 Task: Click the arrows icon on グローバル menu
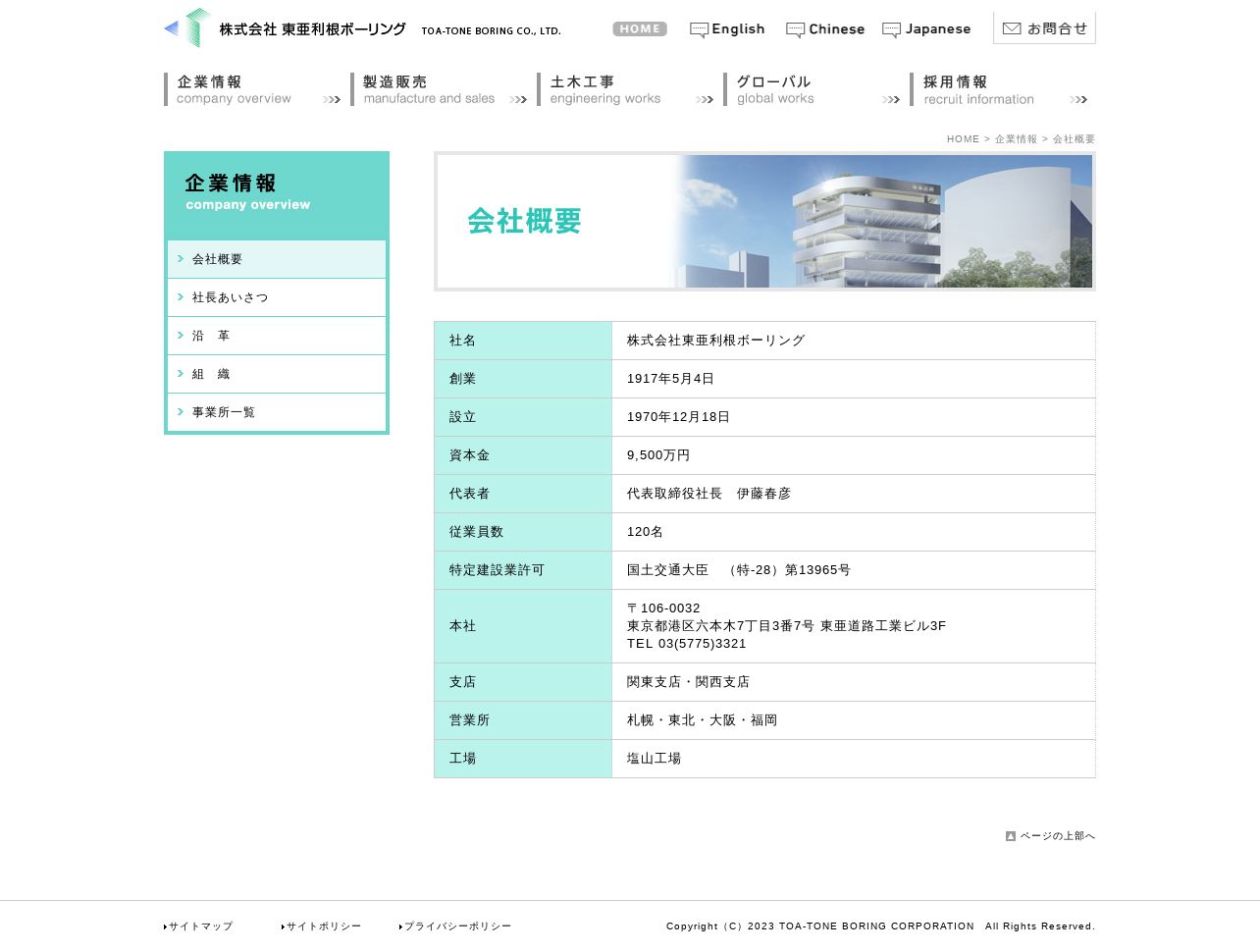coord(891,99)
